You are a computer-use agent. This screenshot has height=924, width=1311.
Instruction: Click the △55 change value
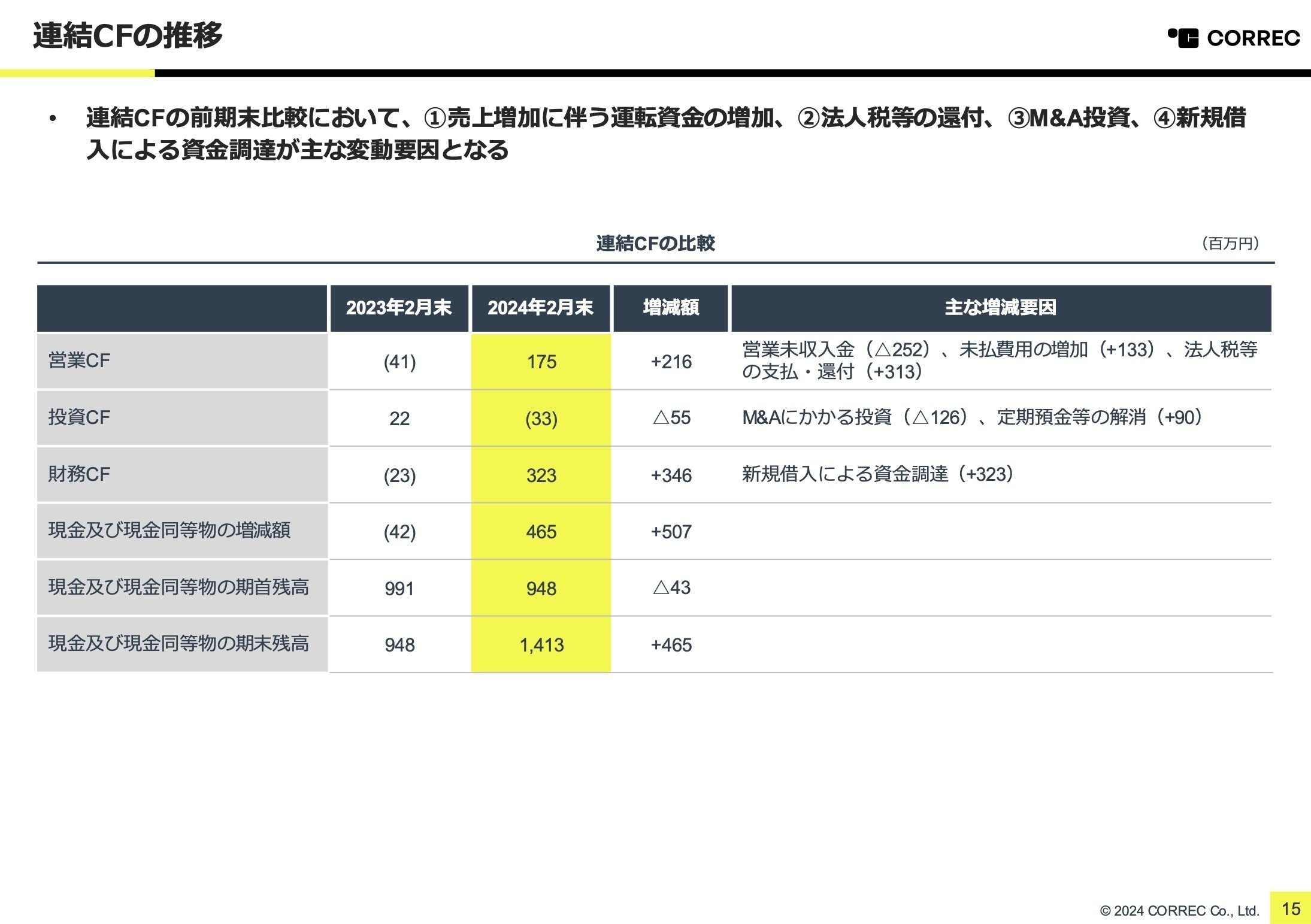click(671, 417)
